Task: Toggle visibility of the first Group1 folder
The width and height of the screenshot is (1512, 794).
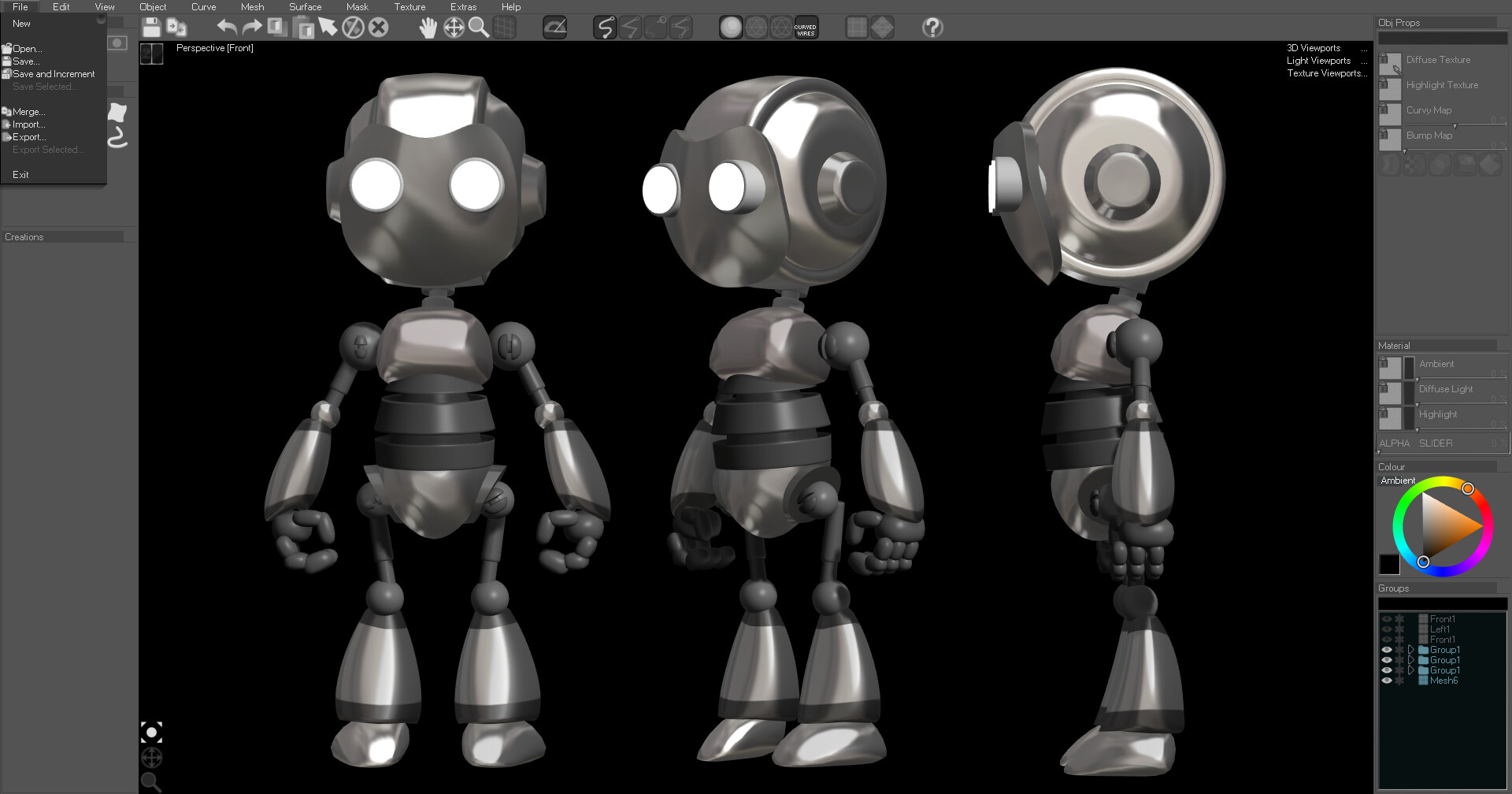Action: click(1386, 650)
